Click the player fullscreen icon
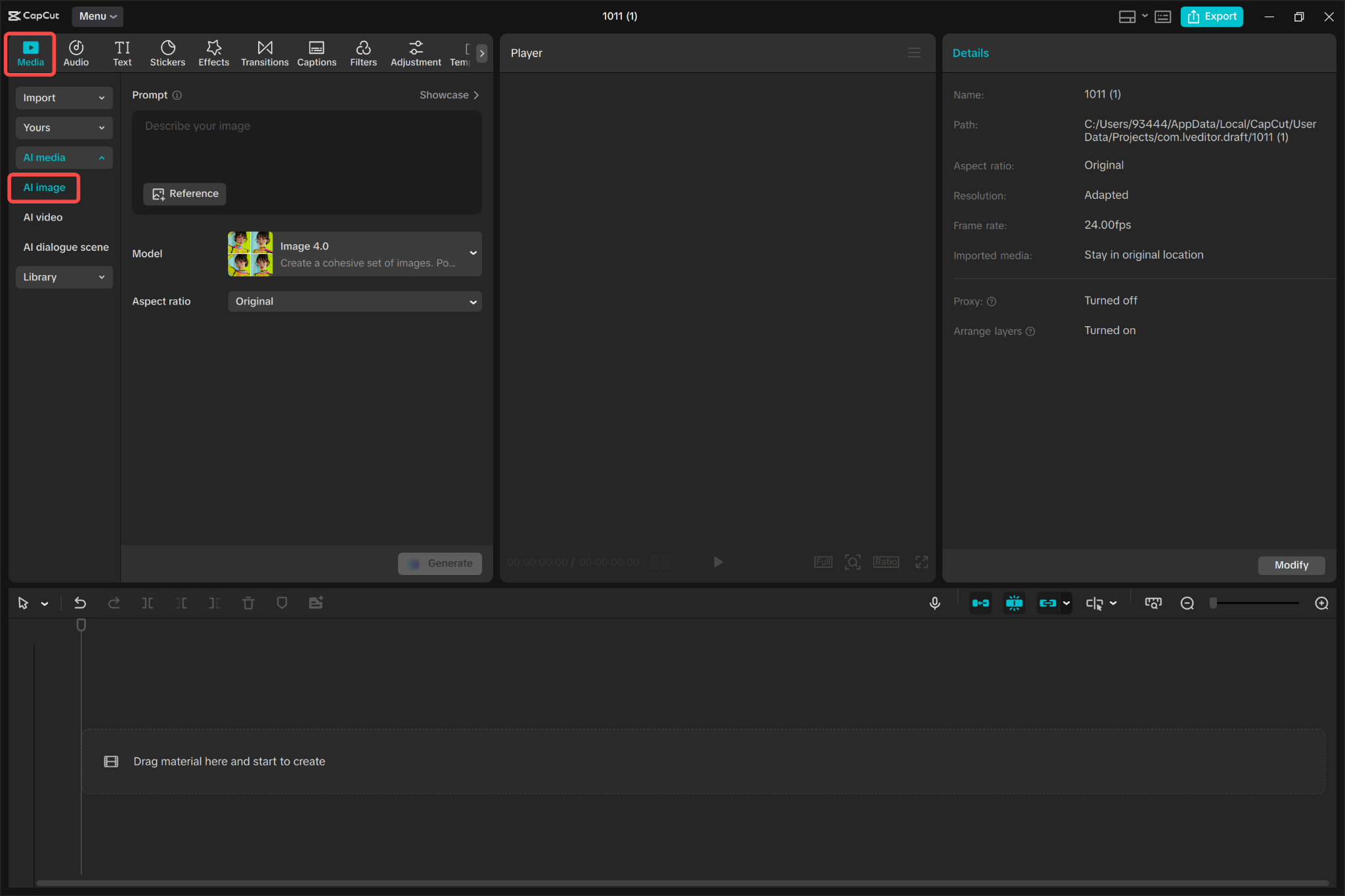The height and width of the screenshot is (896, 1345). (x=921, y=562)
